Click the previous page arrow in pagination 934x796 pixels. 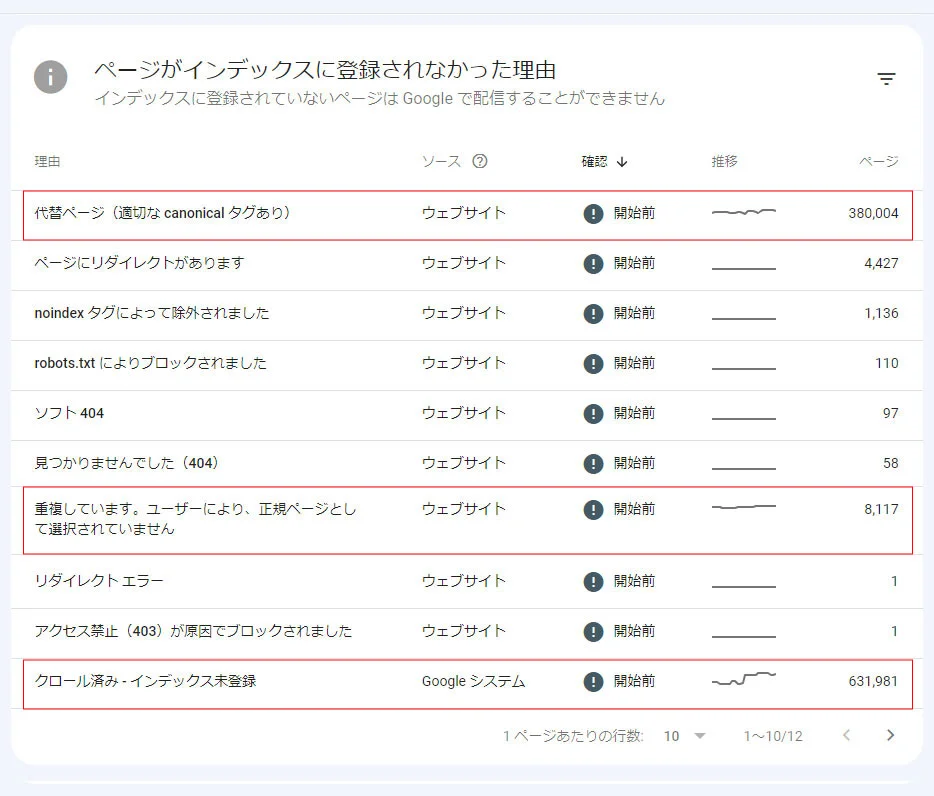coord(849,735)
